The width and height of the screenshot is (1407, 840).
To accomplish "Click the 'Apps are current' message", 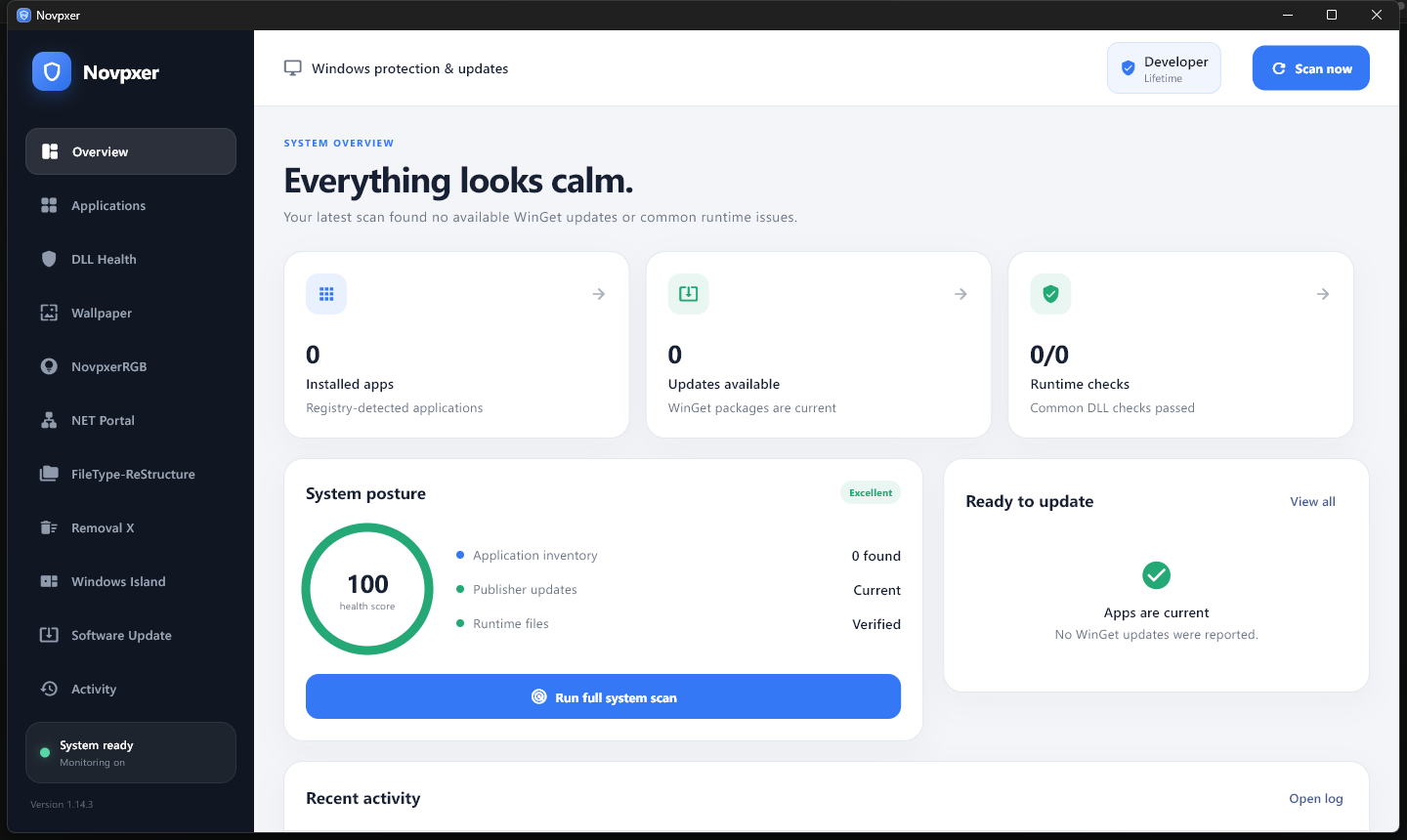I will tap(1157, 613).
